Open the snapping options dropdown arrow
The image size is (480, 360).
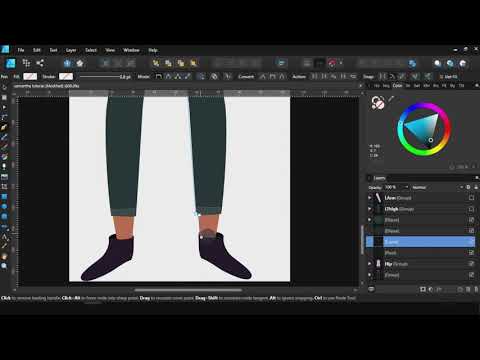[x=341, y=63]
